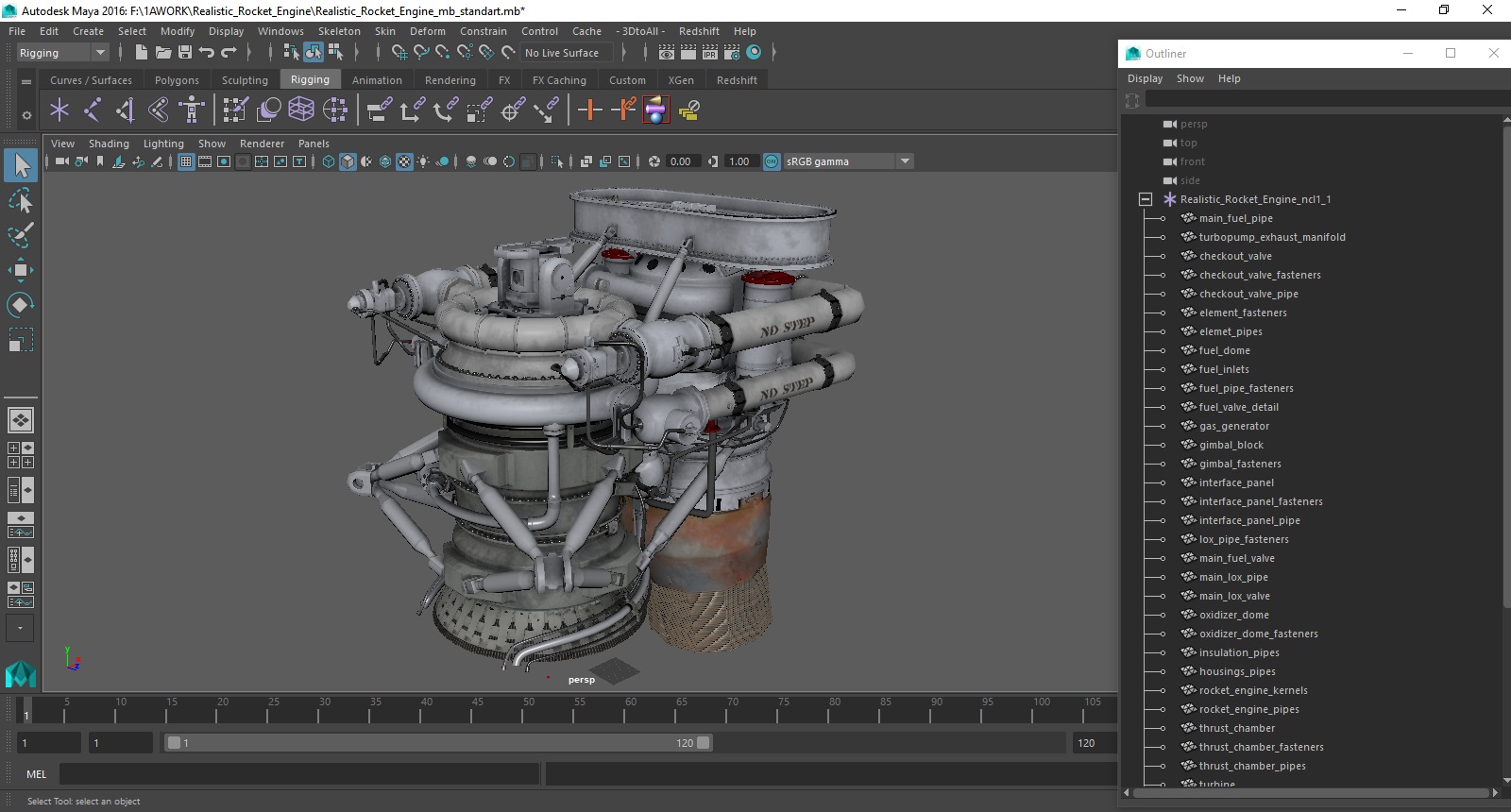
Task: Select the Joint tool shelf icon
Action: (93, 110)
